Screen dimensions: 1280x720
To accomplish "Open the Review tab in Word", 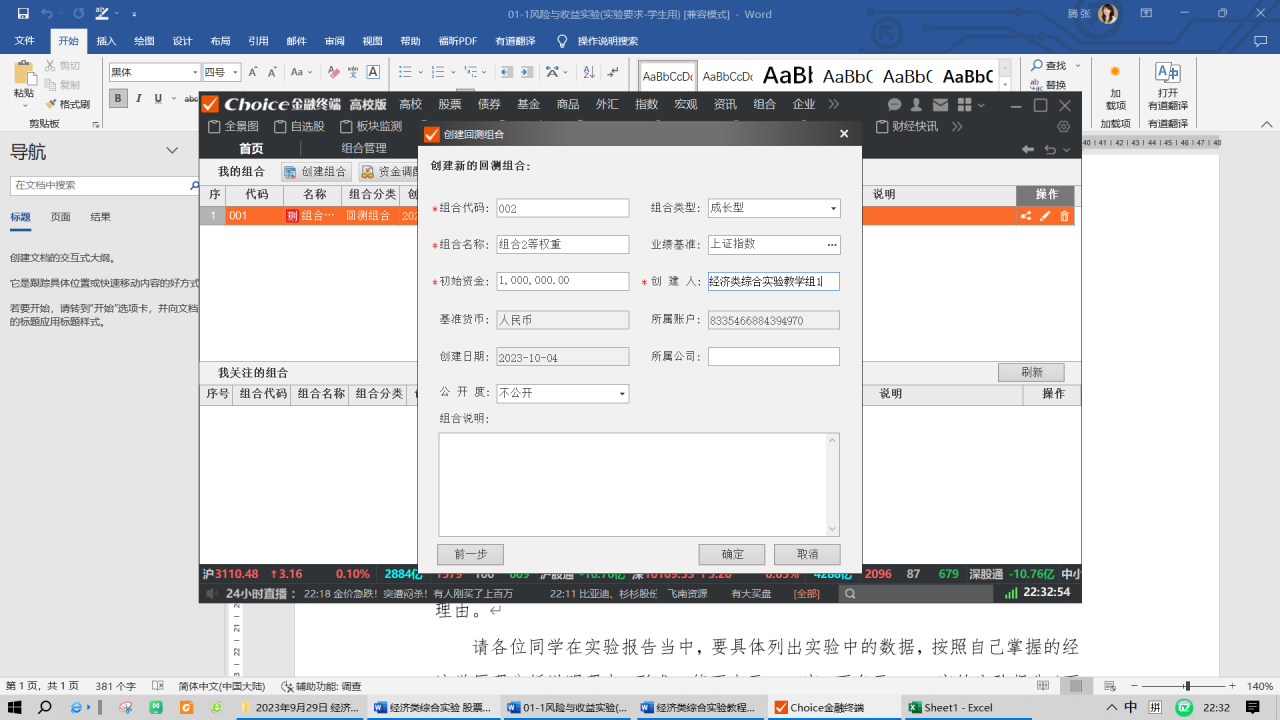I will [334, 41].
